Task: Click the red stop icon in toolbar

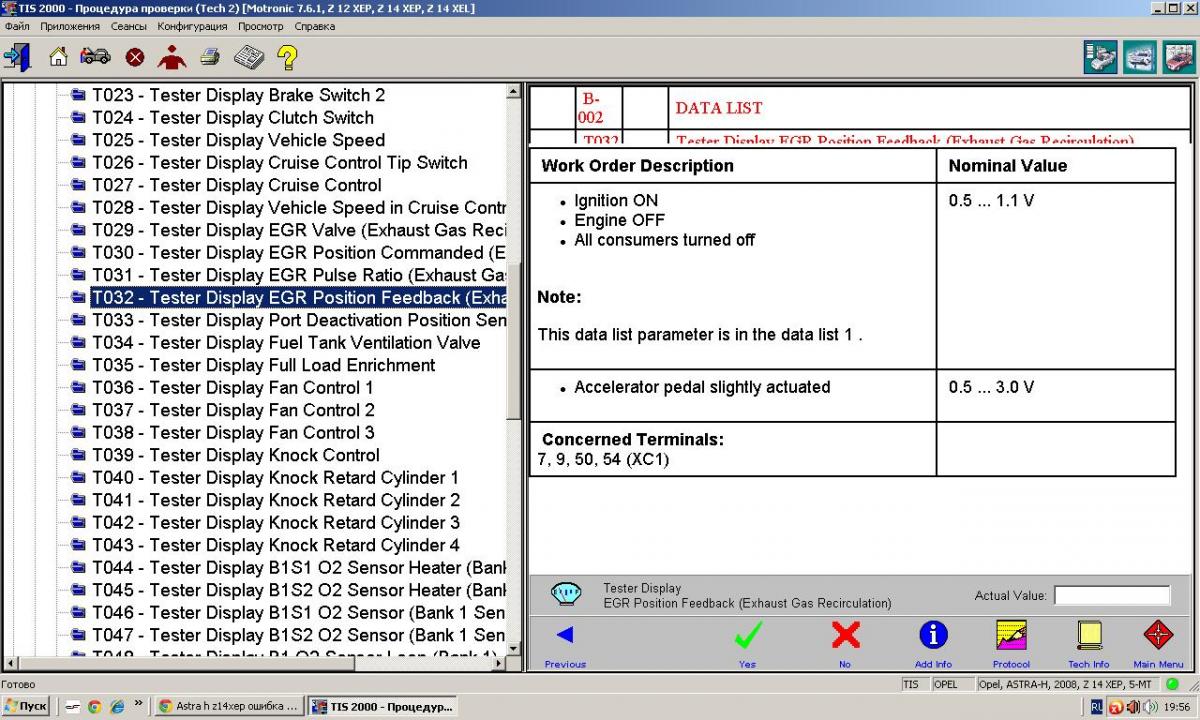Action: coord(135,58)
